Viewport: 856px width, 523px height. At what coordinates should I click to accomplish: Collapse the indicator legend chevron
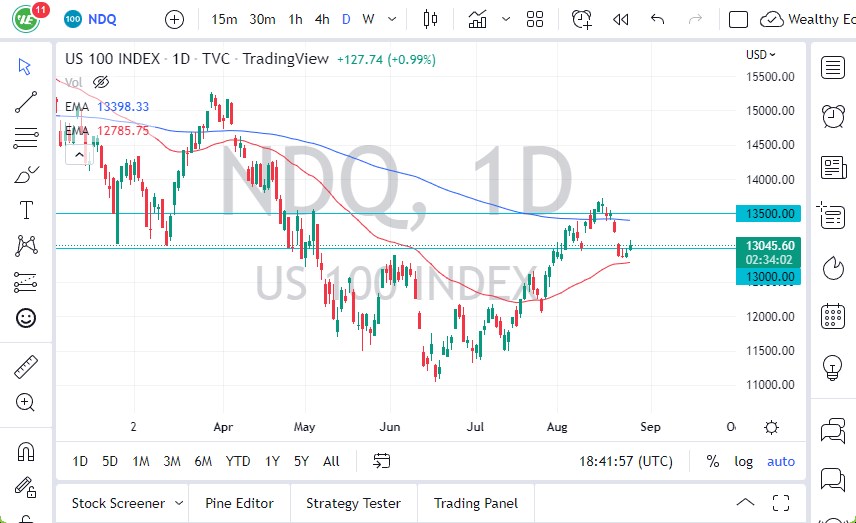tap(76, 155)
